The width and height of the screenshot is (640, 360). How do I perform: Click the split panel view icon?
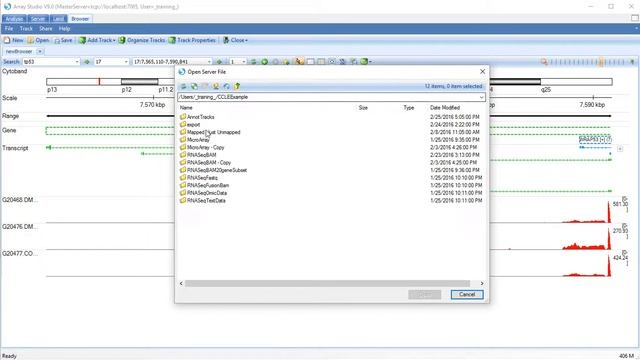pyautogui.click(x=321, y=62)
